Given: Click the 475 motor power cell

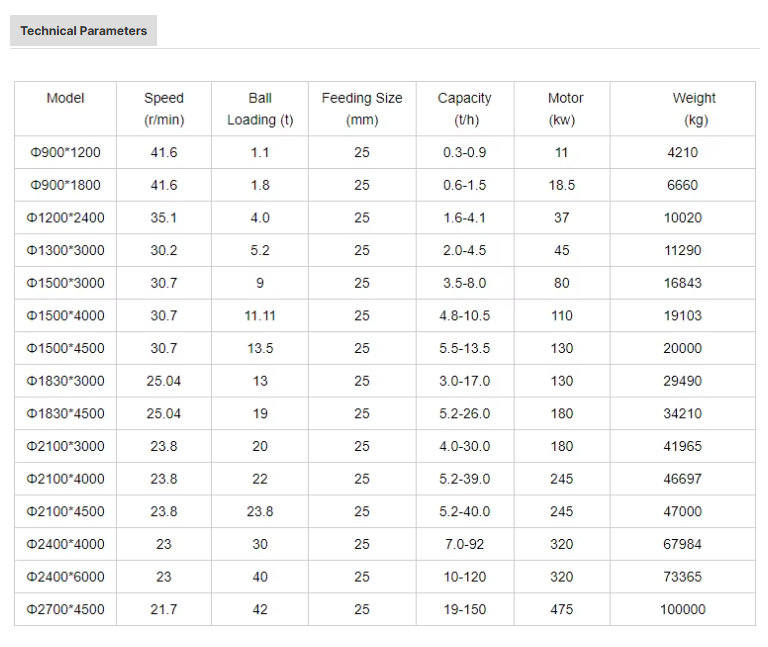Looking at the screenshot, I should point(562,610).
